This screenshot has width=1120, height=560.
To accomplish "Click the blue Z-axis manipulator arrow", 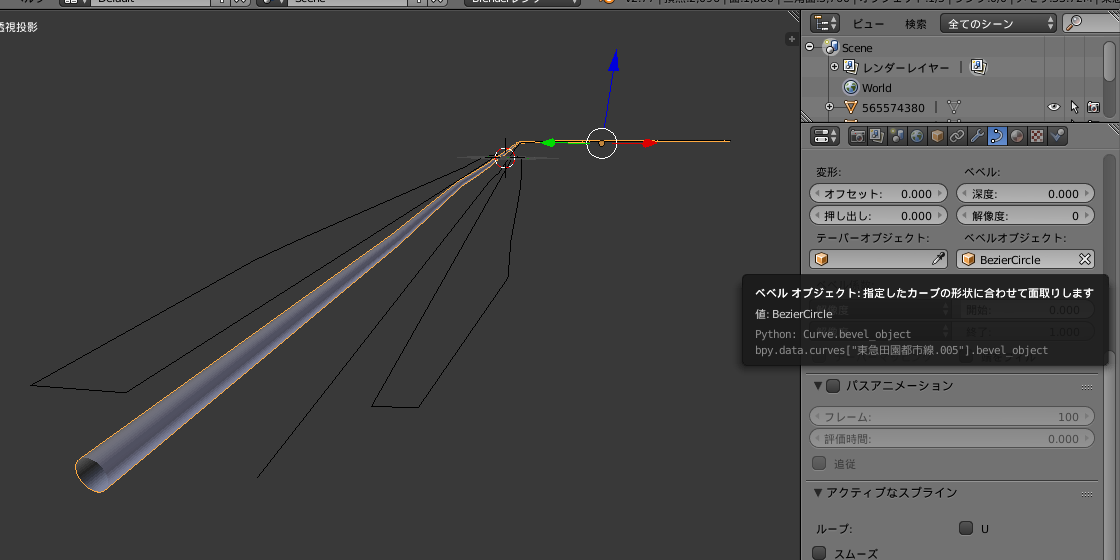I will coord(613,60).
